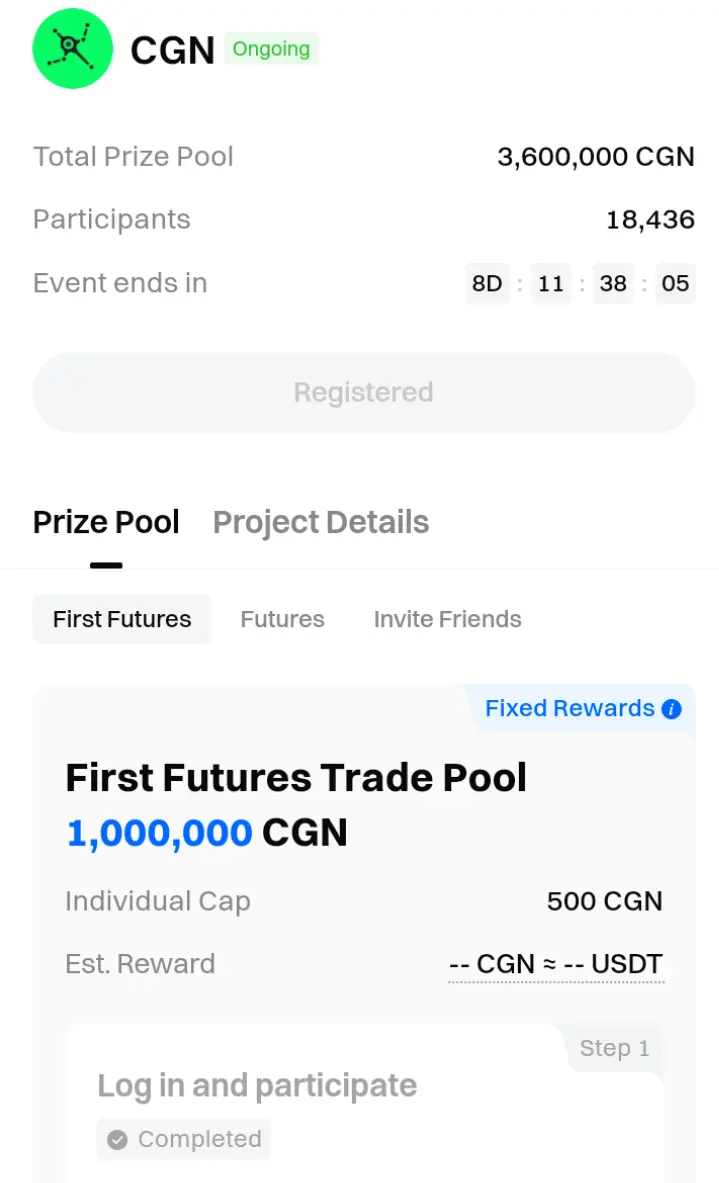Click the 3,600,000 CGN prize amount
Image resolution: width=719 pixels, height=1183 pixels.
(x=595, y=157)
